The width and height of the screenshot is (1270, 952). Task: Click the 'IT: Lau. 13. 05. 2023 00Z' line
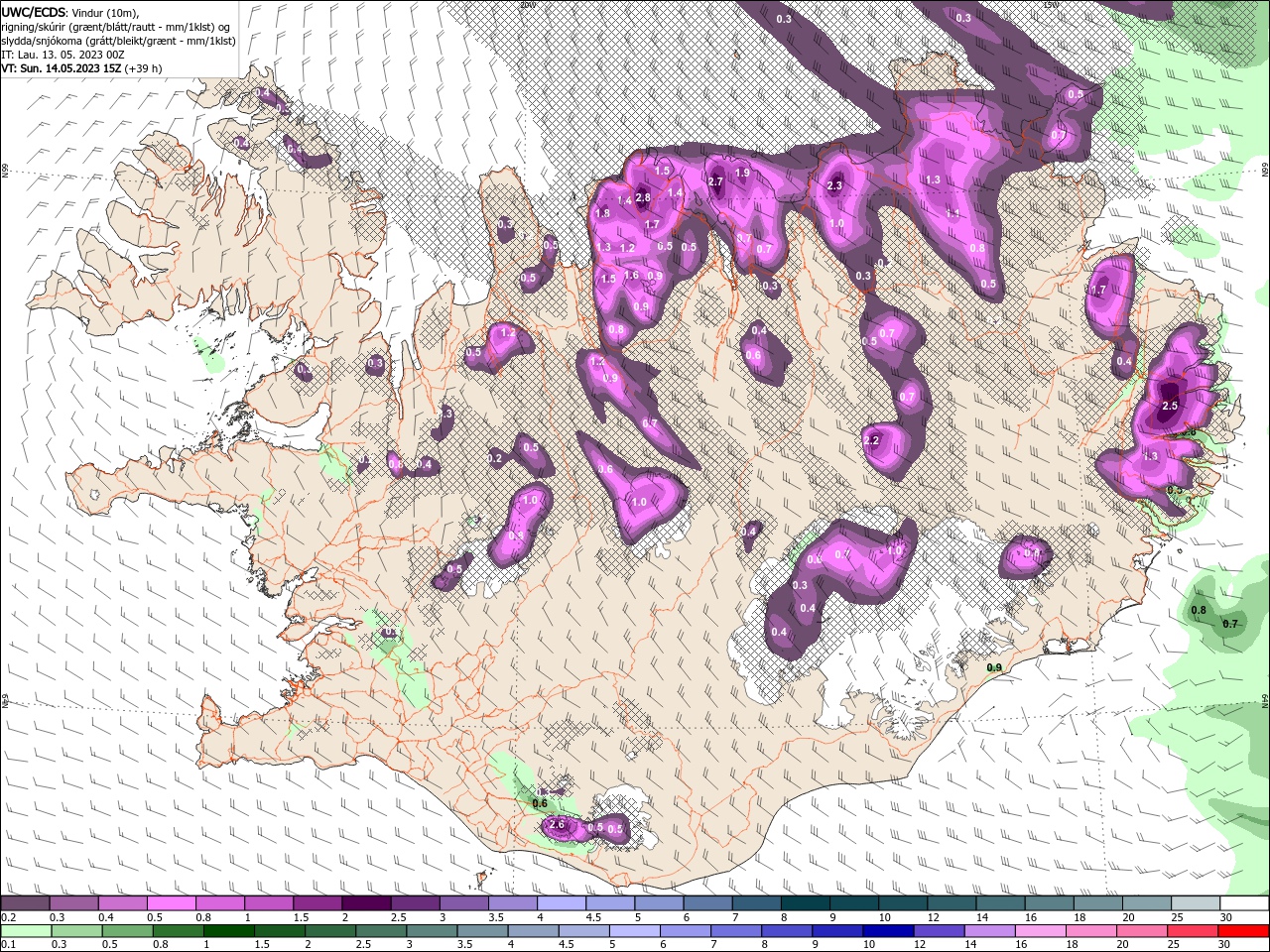coord(63,55)
